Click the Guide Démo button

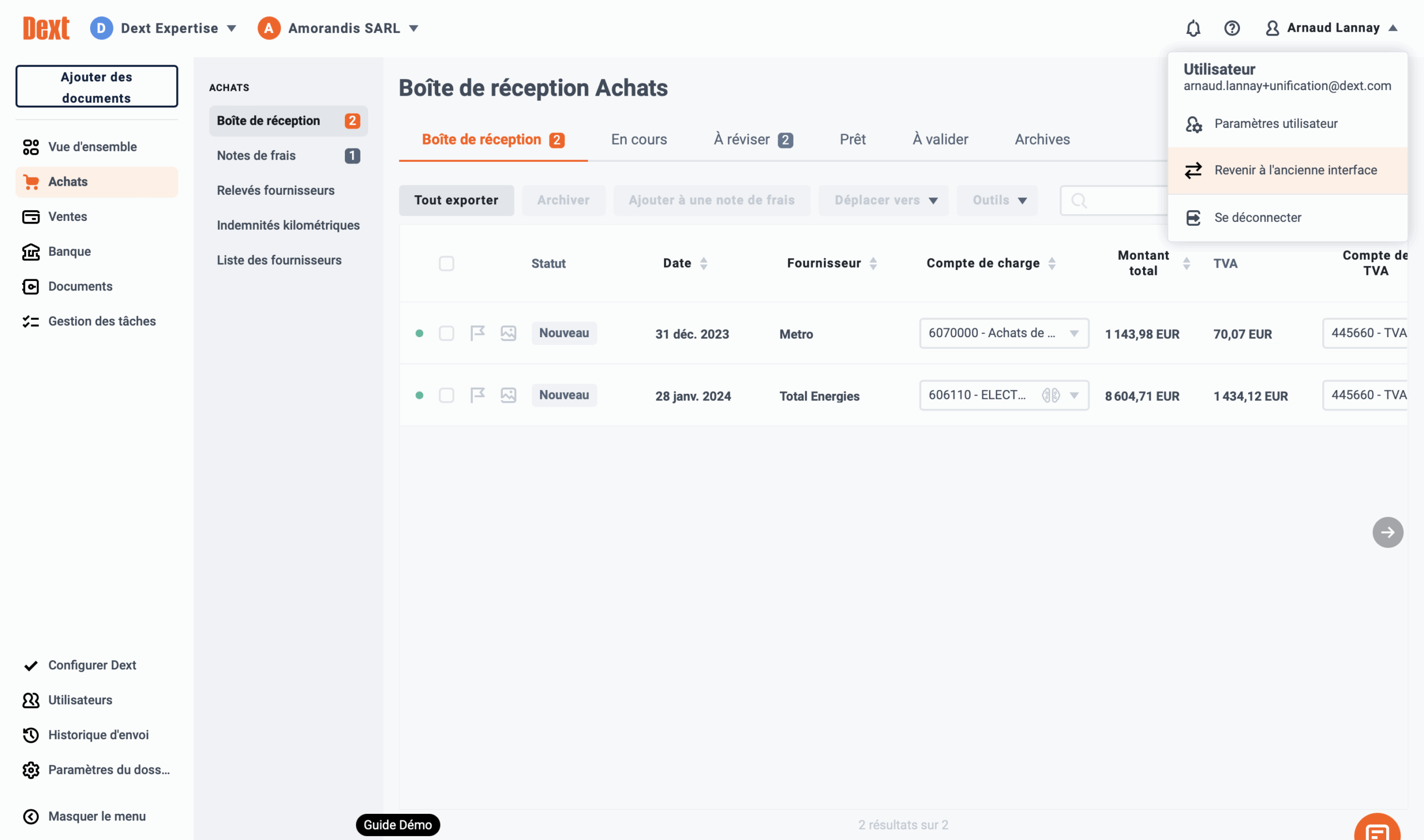pos(397,825)
